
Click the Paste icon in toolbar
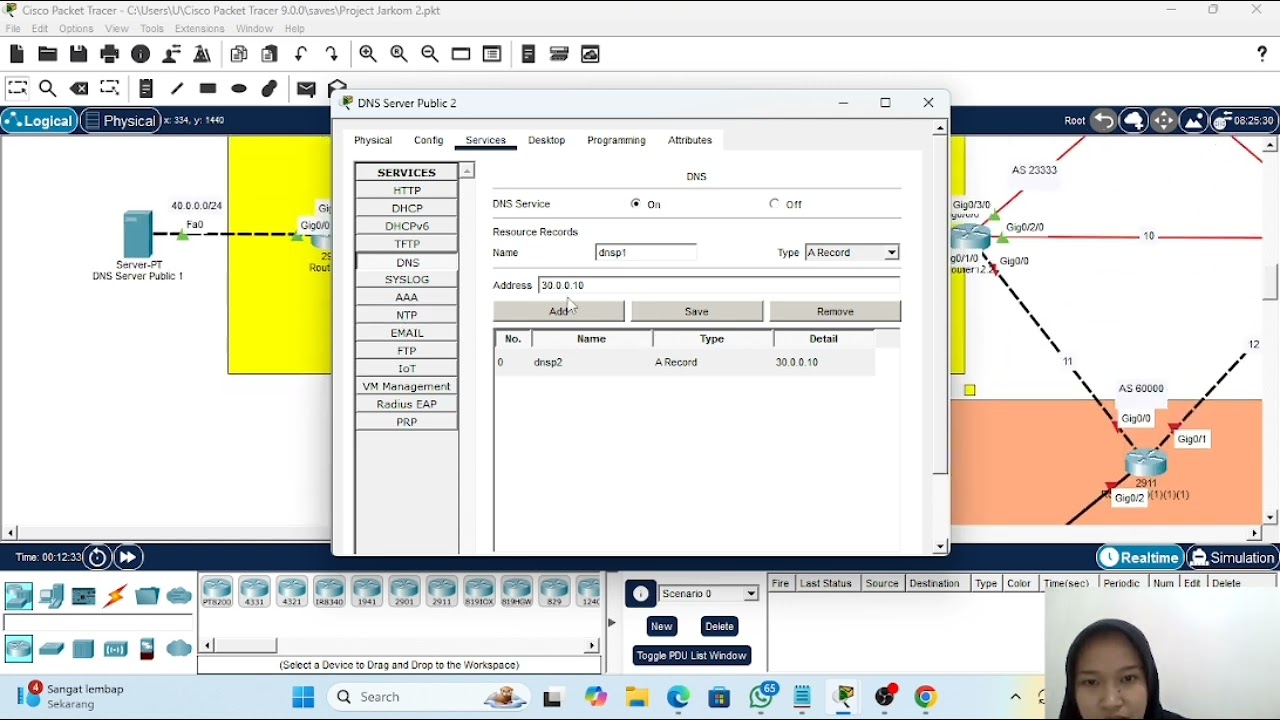pos(270,54)
